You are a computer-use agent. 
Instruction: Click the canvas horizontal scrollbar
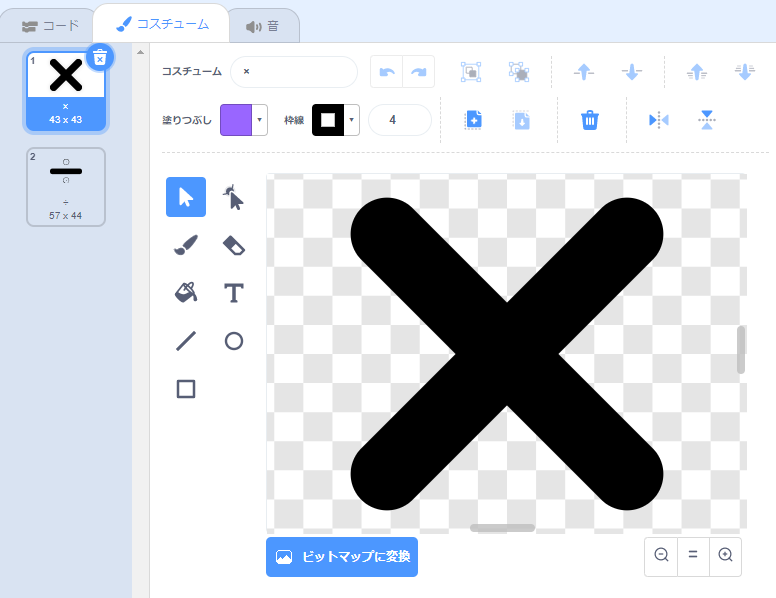[502, 528]
